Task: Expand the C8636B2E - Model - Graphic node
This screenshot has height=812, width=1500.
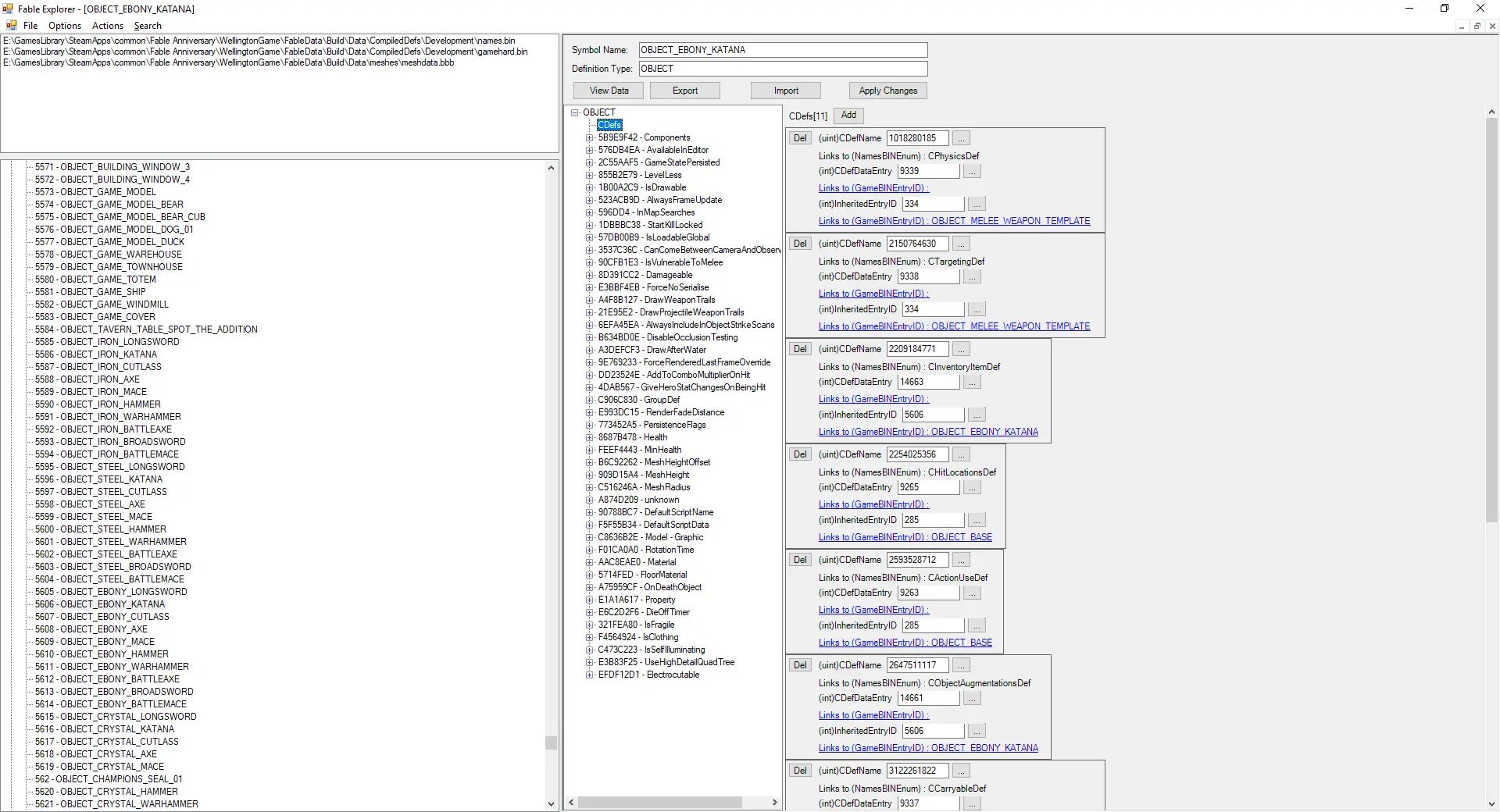Action: pos(590,537)
